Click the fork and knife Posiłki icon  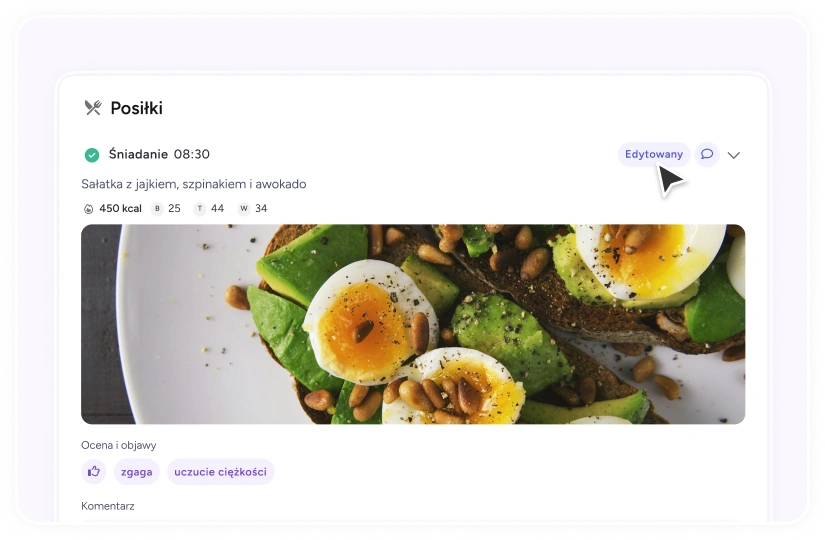[x=93, y=108]
